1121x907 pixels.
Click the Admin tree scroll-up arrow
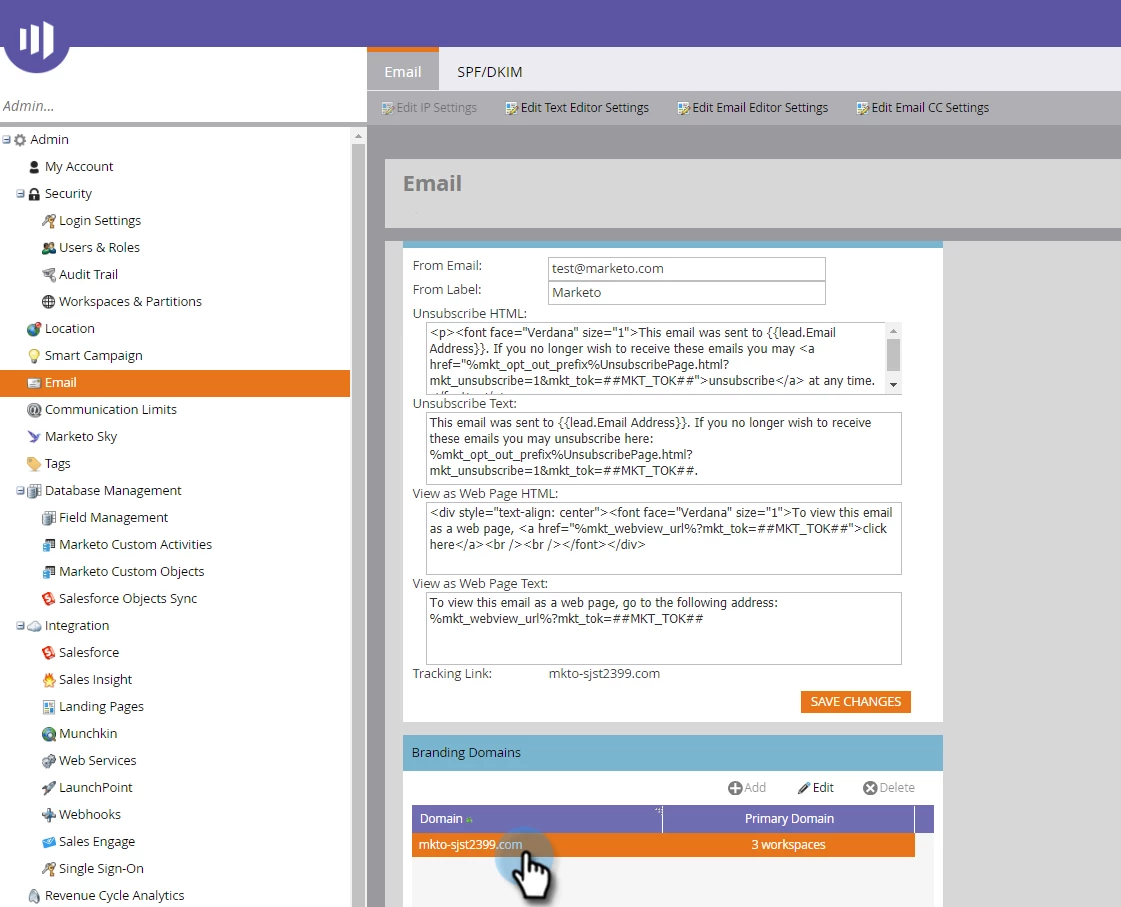click(358, 136)
